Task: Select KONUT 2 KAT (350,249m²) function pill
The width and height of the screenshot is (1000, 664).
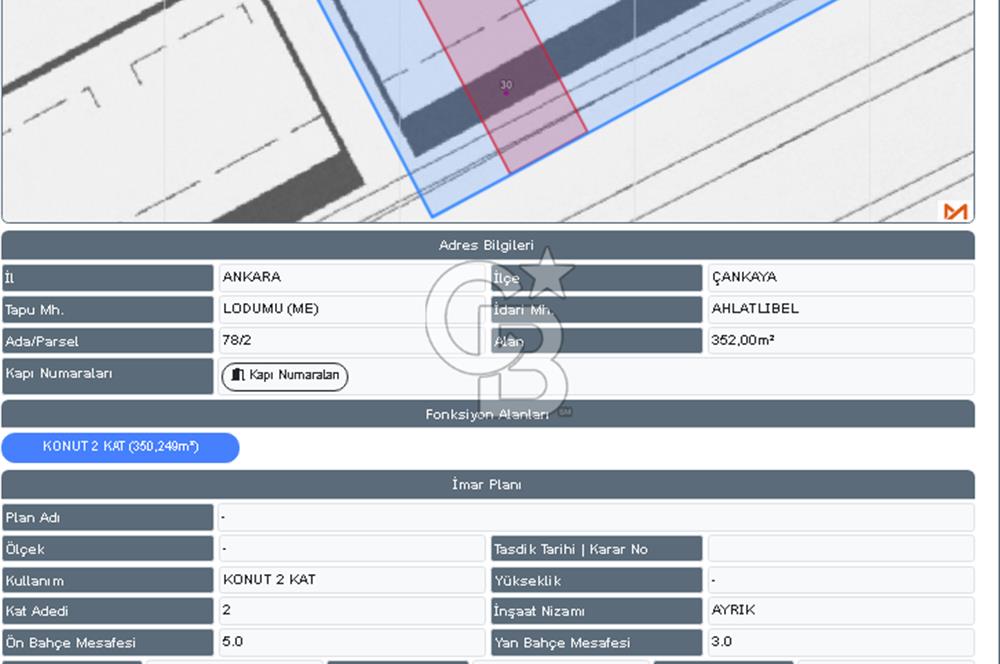Action: (121, 447)
